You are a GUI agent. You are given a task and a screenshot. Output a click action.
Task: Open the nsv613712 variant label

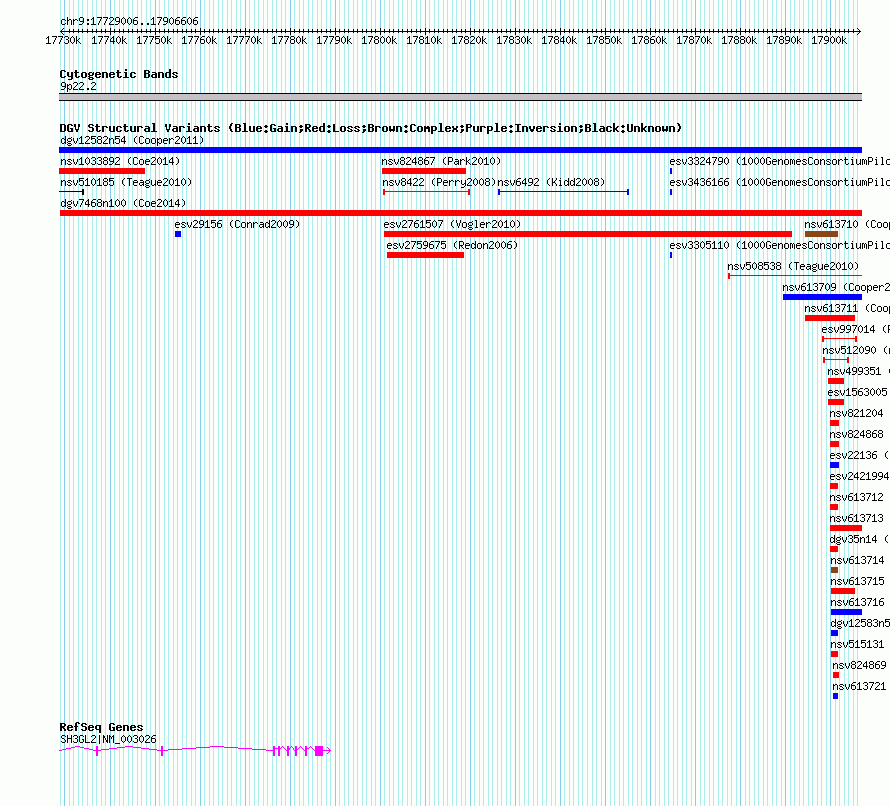[x=857, y=497]
